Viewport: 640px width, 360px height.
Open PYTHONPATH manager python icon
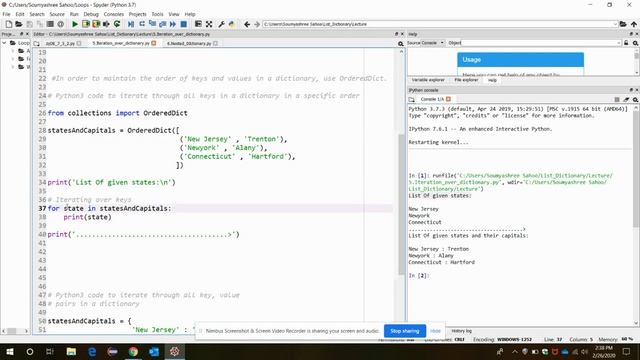(x=232, y=24)
